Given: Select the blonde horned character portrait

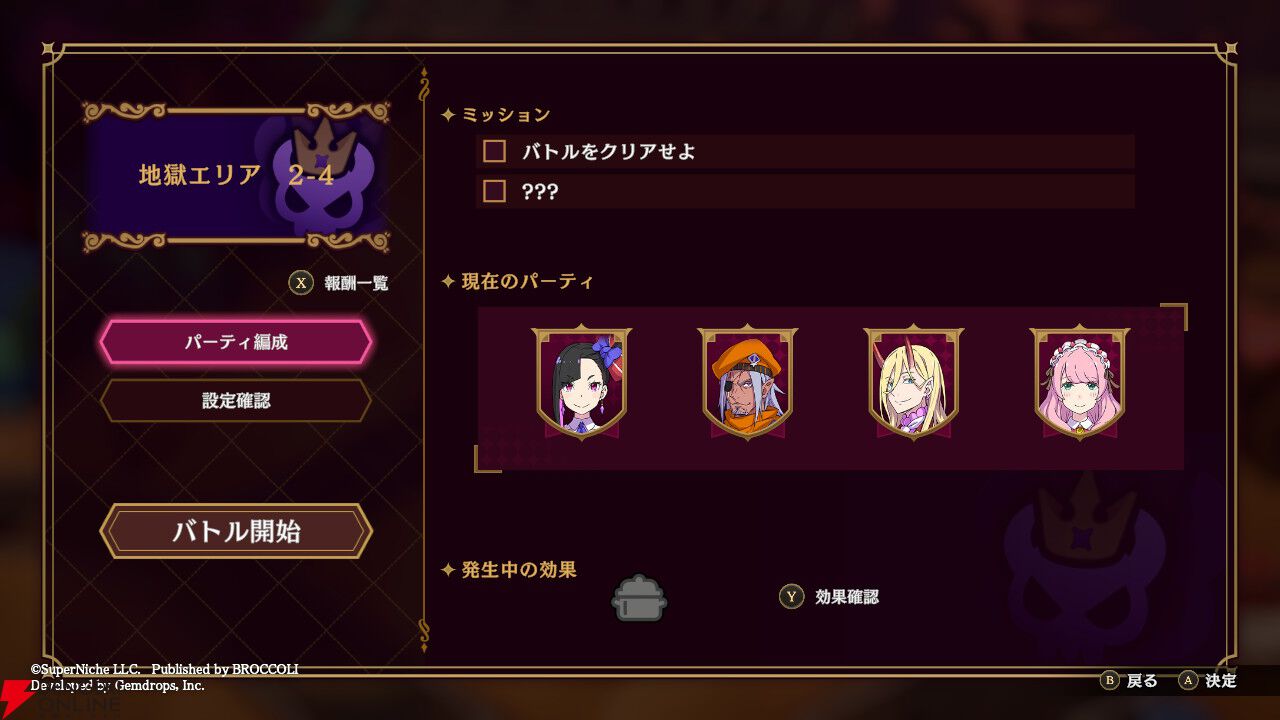Looking at the screenshot, I should (914, 382).
